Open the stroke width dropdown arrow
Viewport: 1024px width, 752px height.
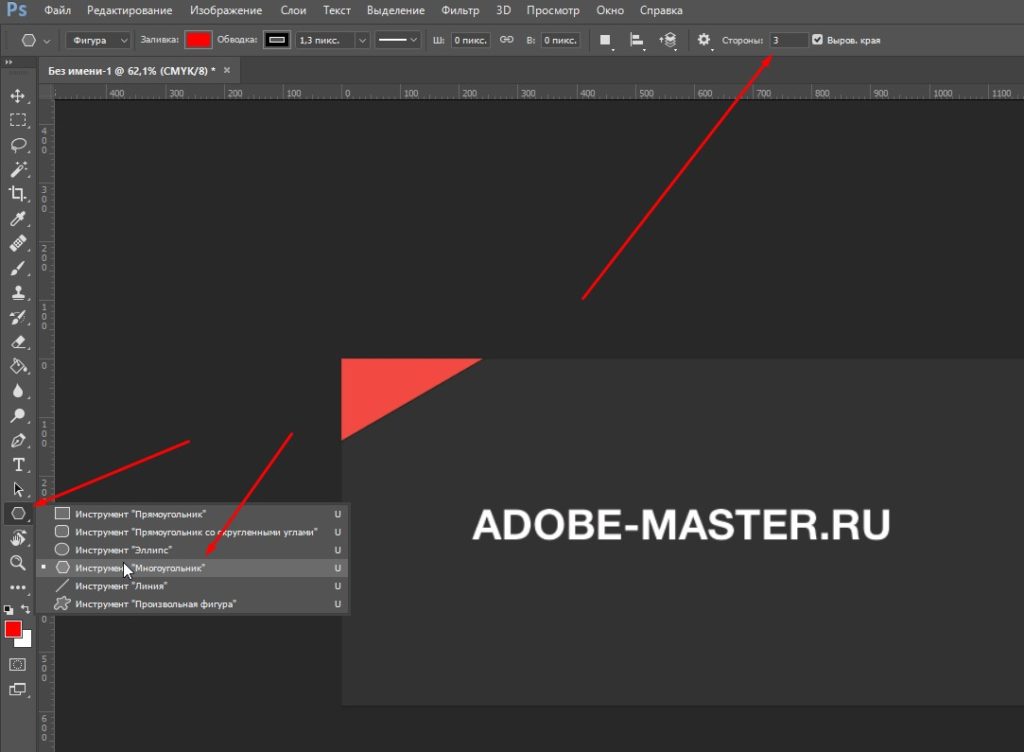tap(362, 40)
